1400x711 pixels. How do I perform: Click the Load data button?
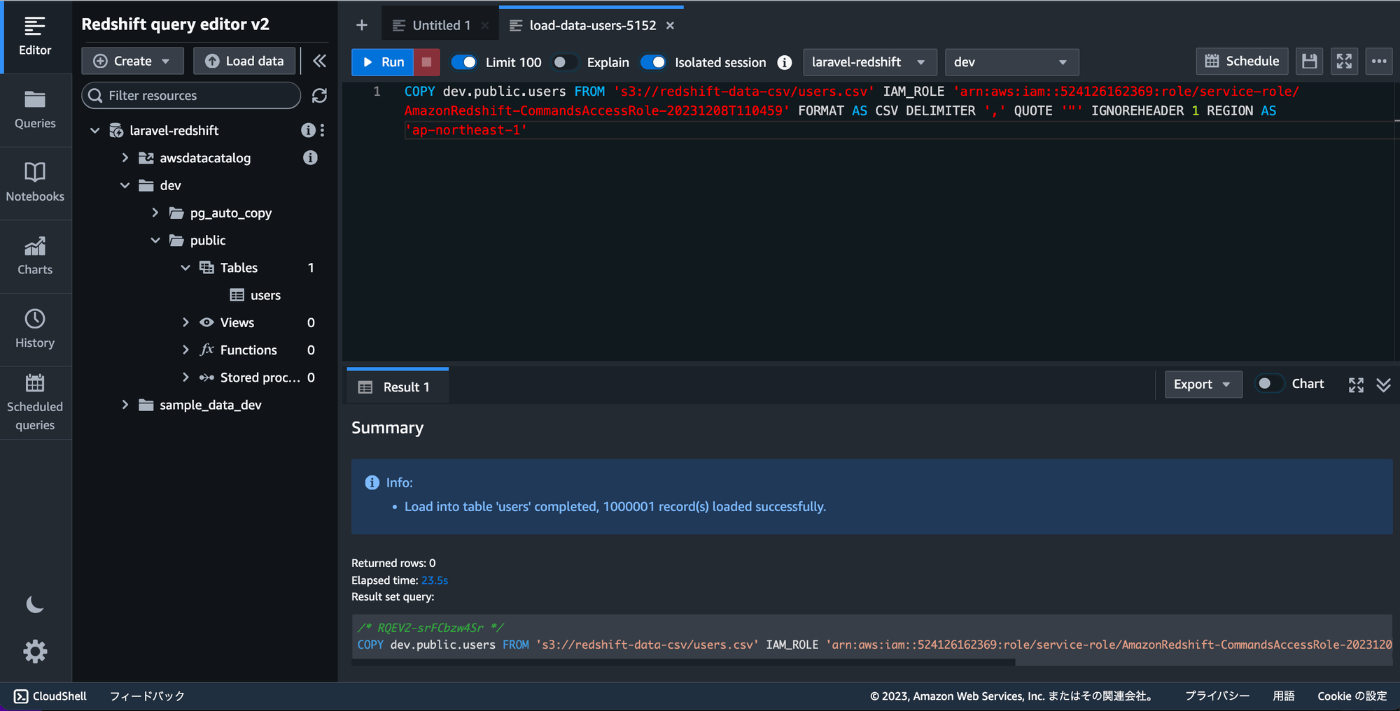(244, 61)
